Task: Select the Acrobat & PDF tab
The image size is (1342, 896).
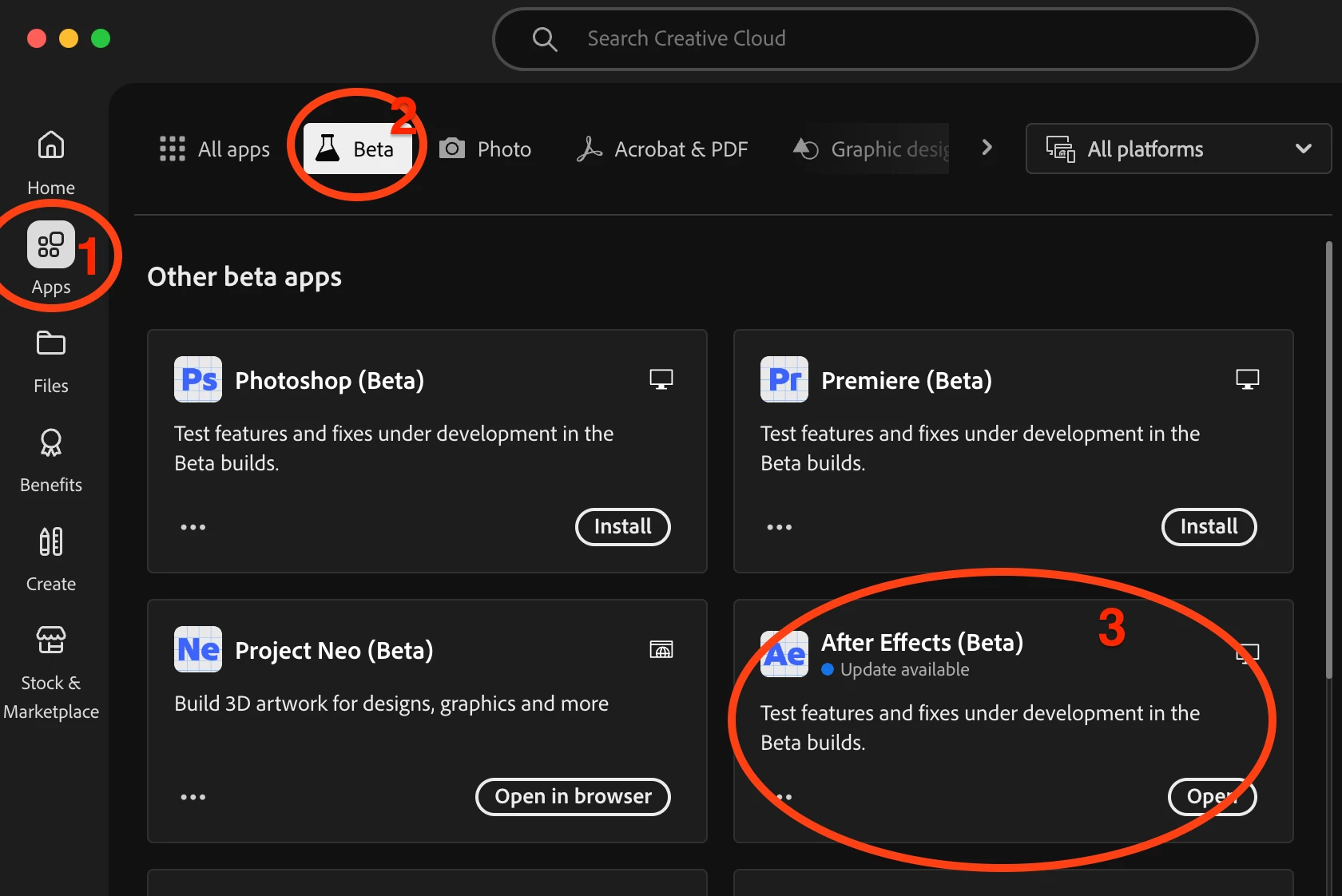Action: pos(662,149)
